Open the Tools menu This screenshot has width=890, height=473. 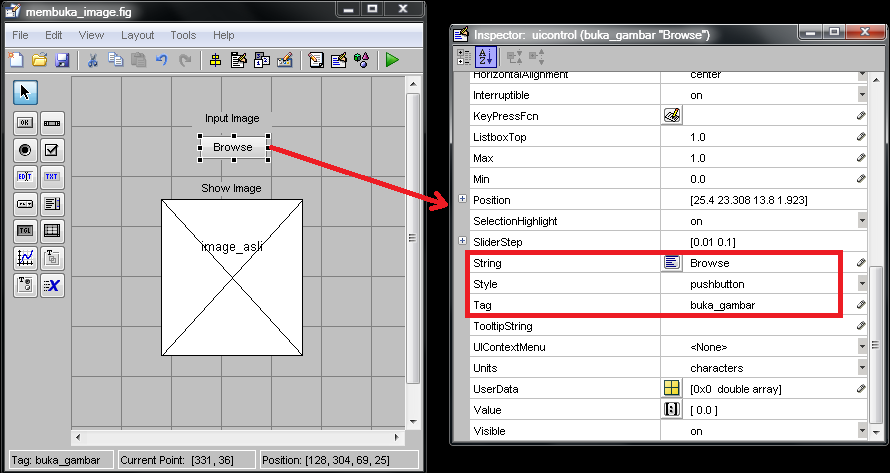click(x=183, y=35)
